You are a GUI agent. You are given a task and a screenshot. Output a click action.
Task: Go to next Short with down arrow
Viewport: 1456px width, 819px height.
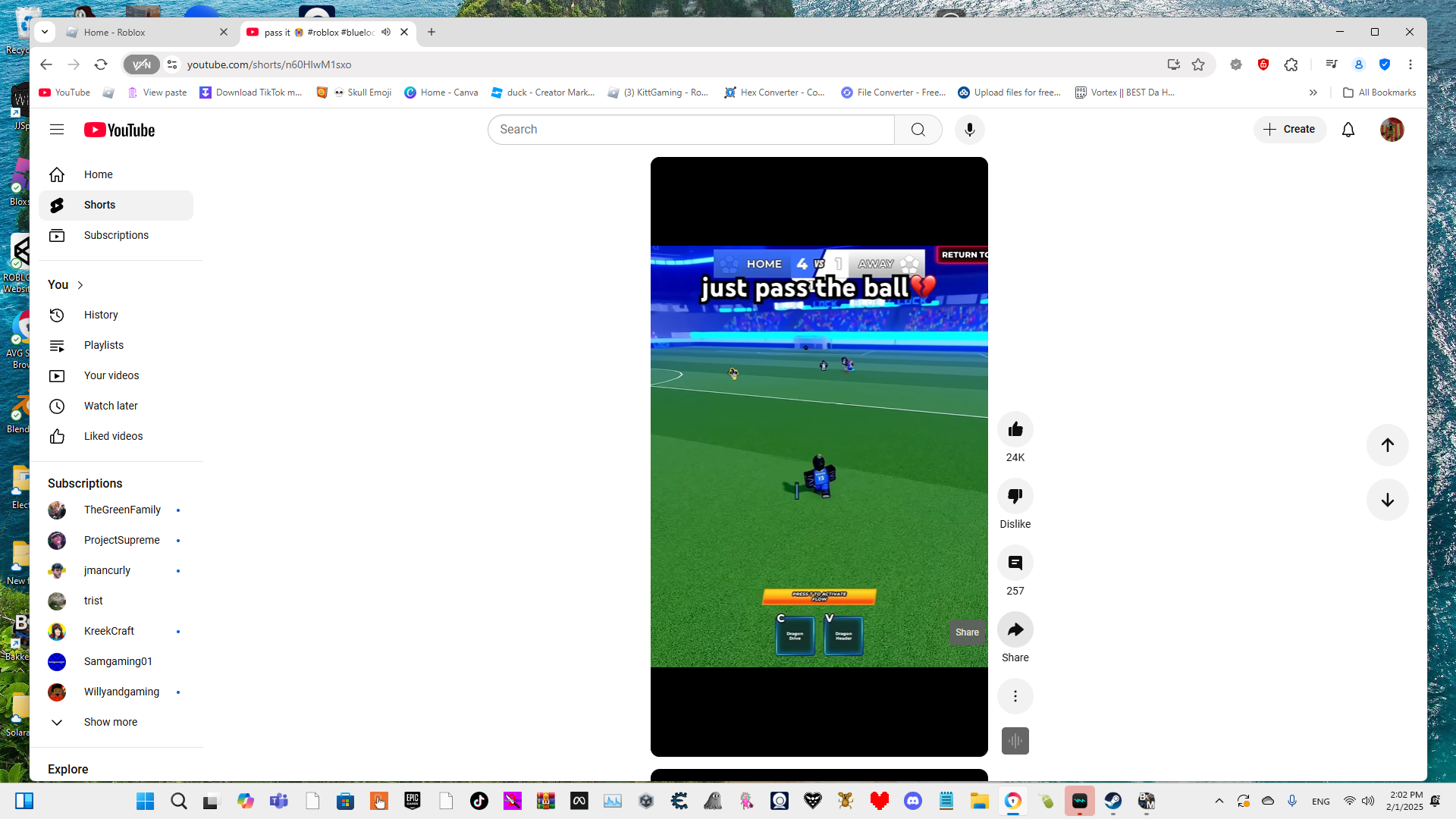(1387, 500)
